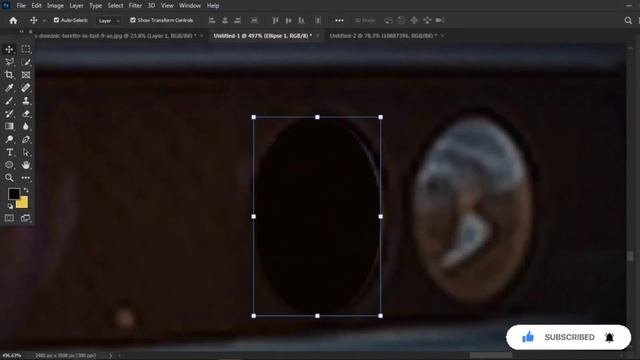Click Align right edges button

pos(237,20)
